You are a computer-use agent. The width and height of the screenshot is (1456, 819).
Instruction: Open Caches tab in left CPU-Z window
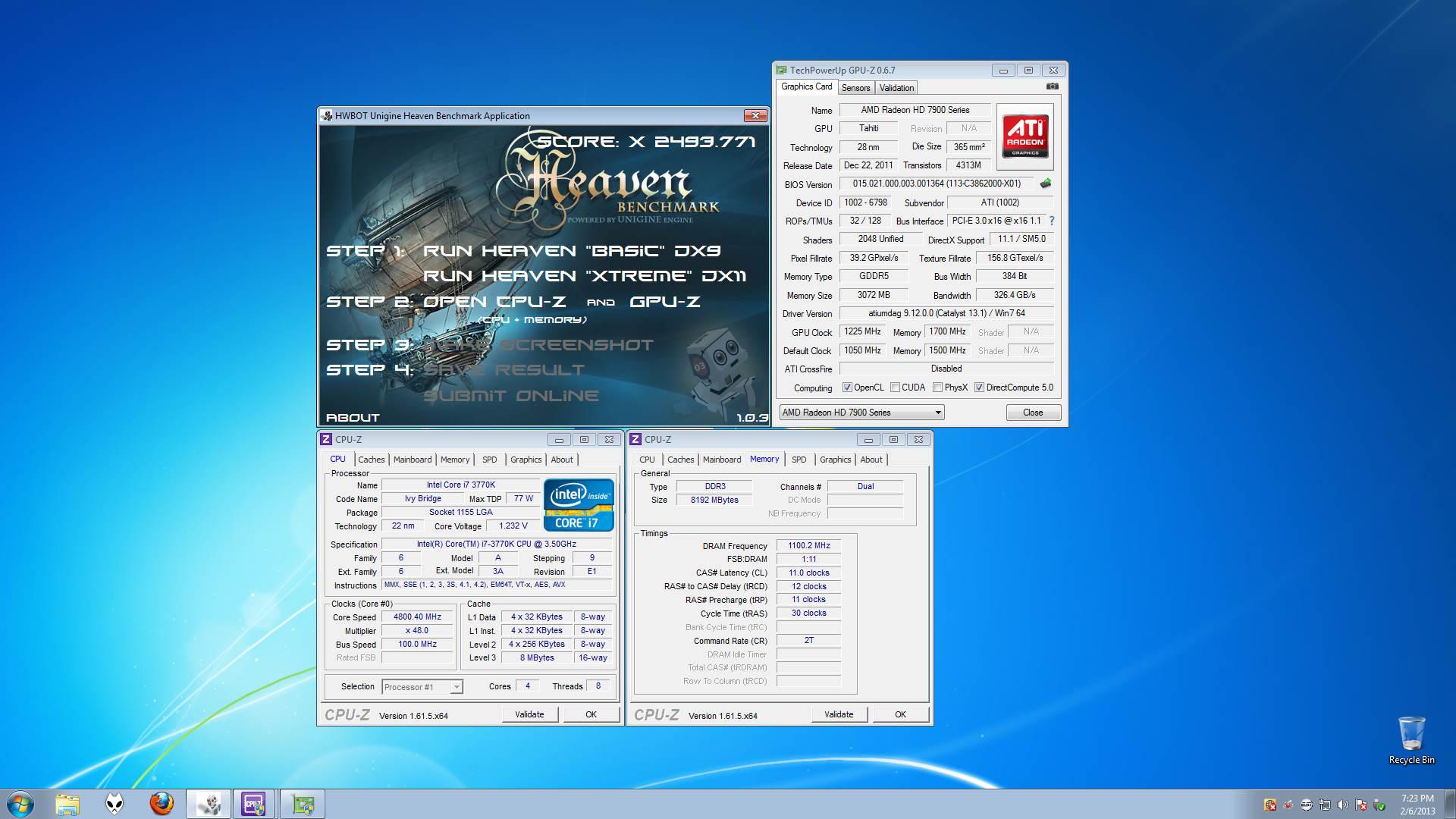[x=372, y=460]
